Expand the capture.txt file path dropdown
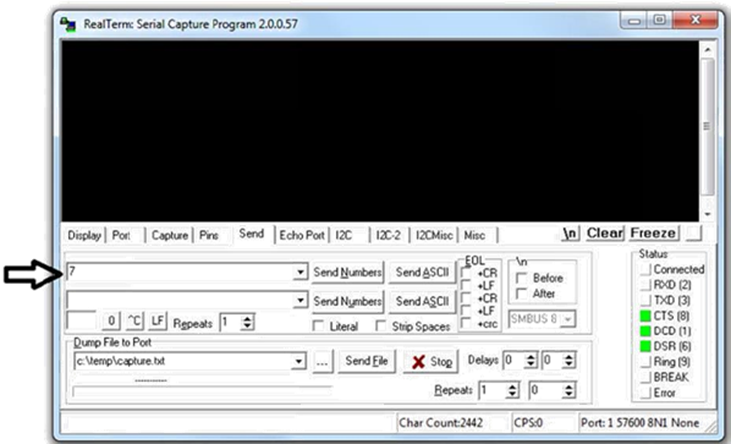The width and height of the screenshot is (731, 444). [x=300, y=361]
